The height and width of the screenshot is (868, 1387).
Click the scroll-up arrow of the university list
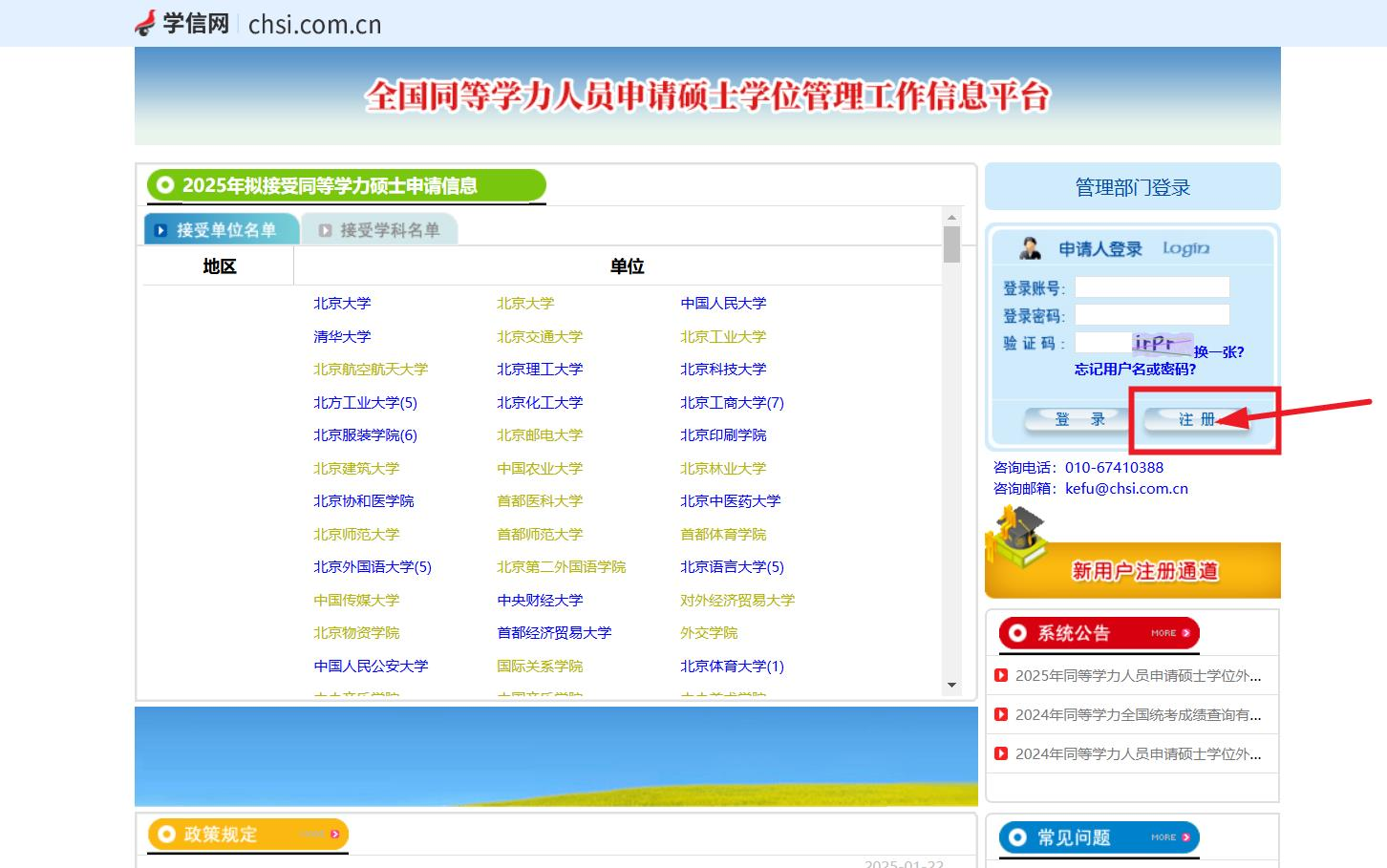click(950, 218)
